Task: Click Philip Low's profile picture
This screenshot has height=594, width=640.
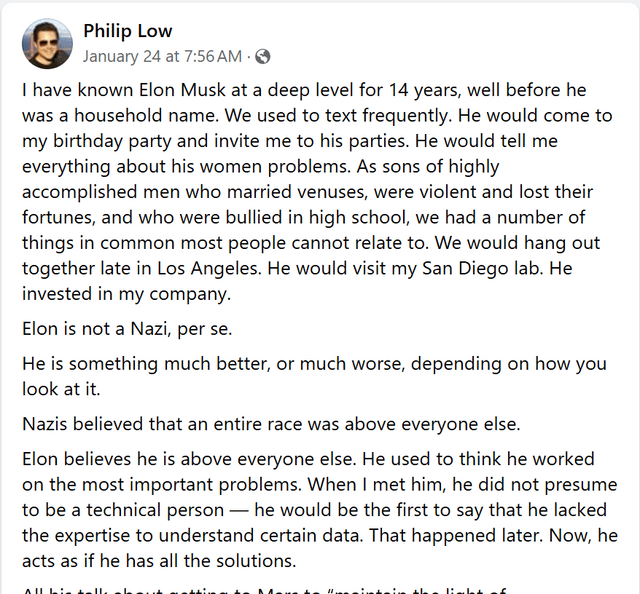Action: tap(47, 44)
